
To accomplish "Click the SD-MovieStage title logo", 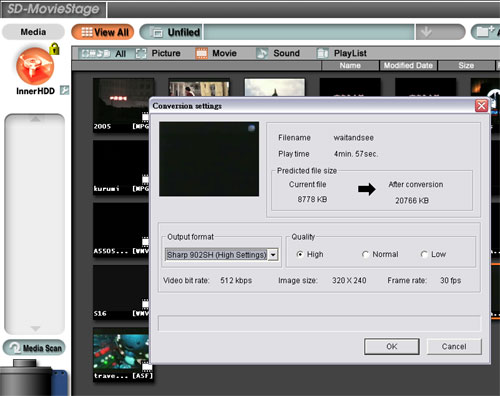I will 53,9.
